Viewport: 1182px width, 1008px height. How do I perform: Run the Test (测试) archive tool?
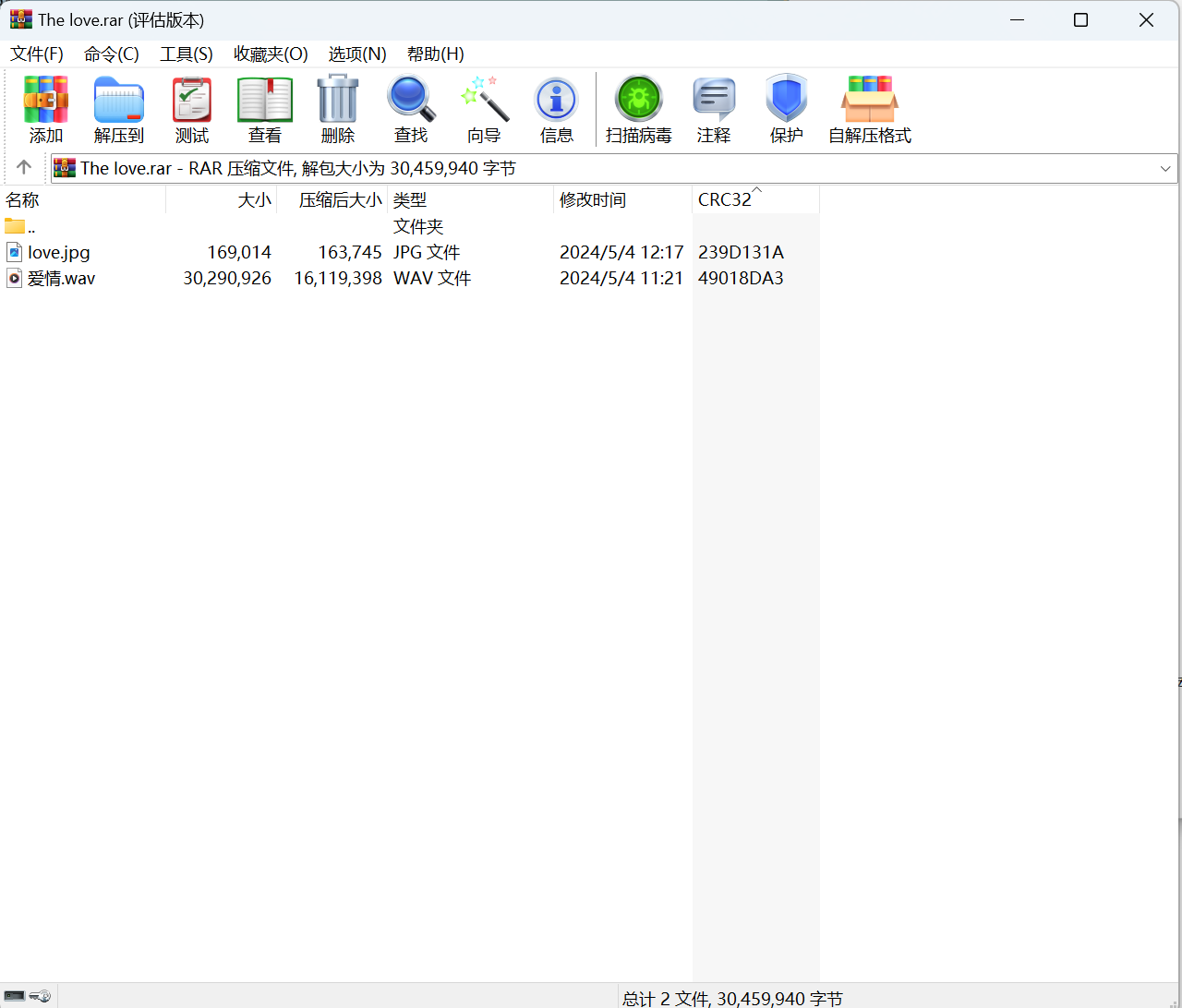(x=192, y=100)
